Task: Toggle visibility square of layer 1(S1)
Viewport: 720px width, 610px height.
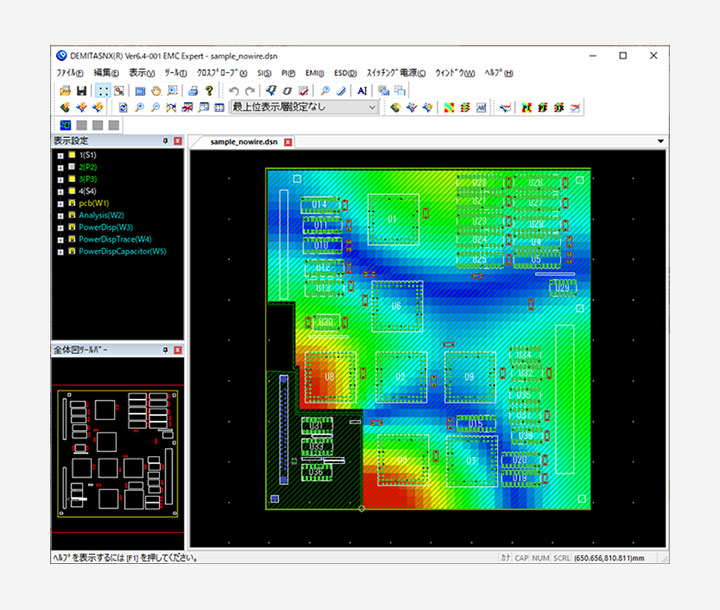Action: [71, 155]
